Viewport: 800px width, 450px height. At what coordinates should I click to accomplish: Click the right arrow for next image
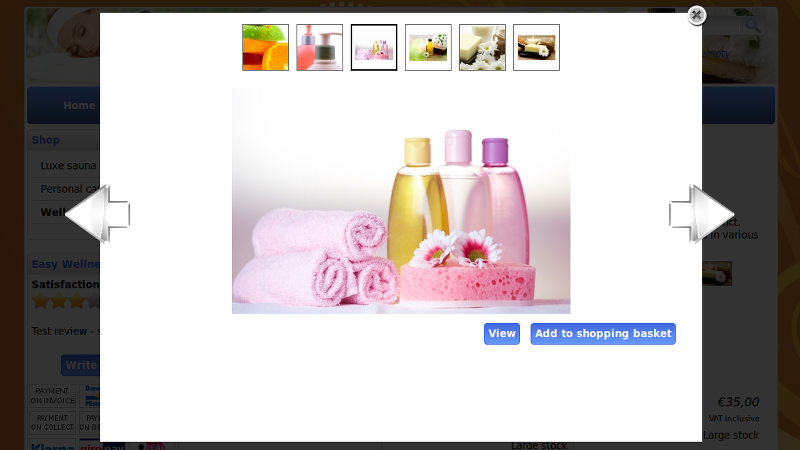(x=702, y=214)
